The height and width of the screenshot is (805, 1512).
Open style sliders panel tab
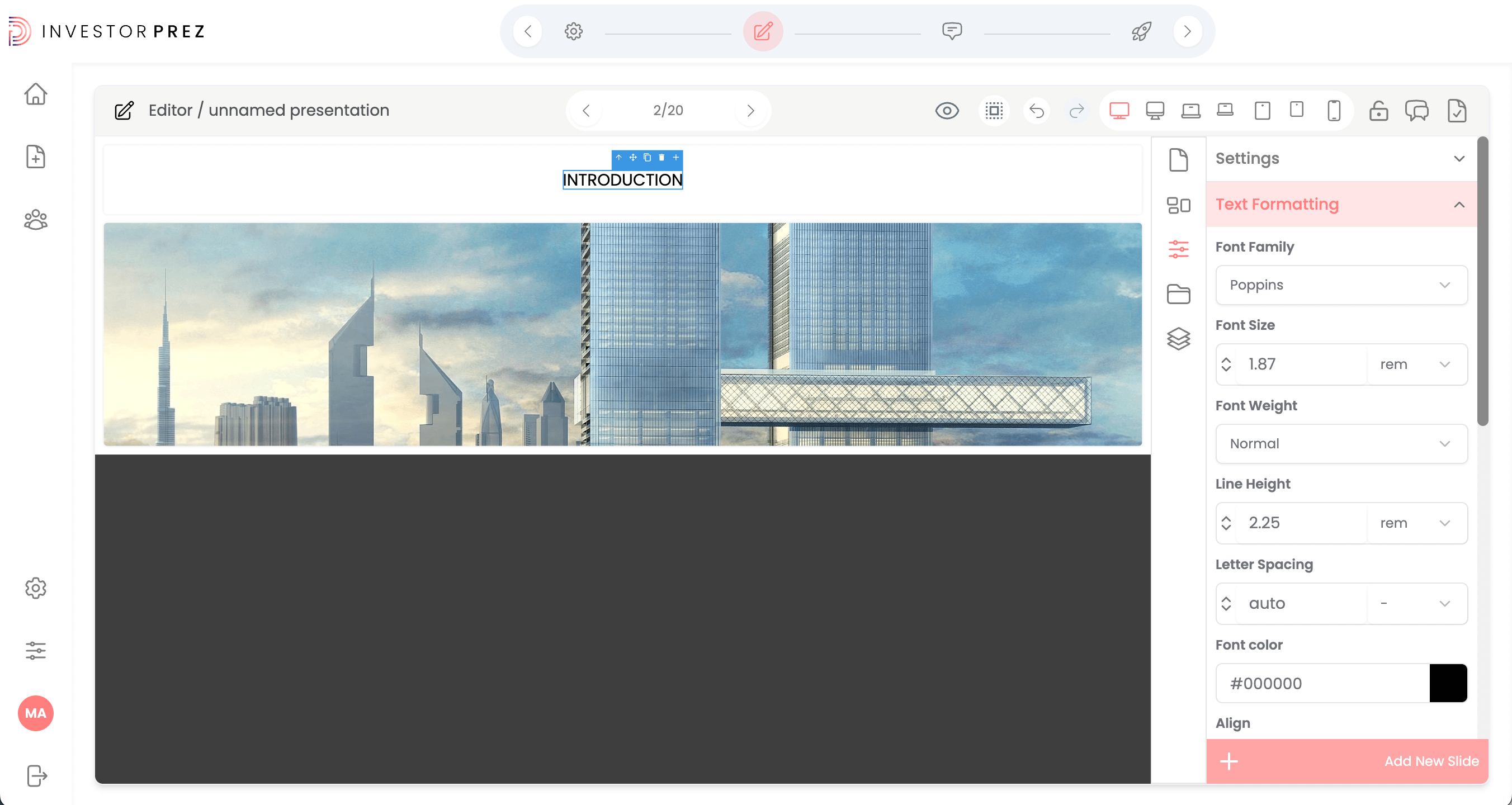[x=1178, y=249]
